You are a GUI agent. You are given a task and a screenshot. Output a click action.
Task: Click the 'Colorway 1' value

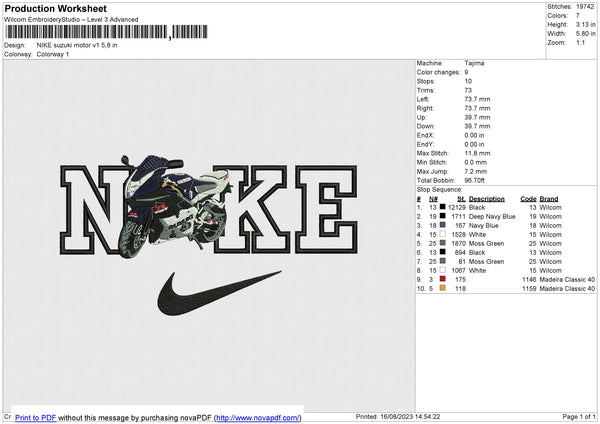[x=53, y=54]
